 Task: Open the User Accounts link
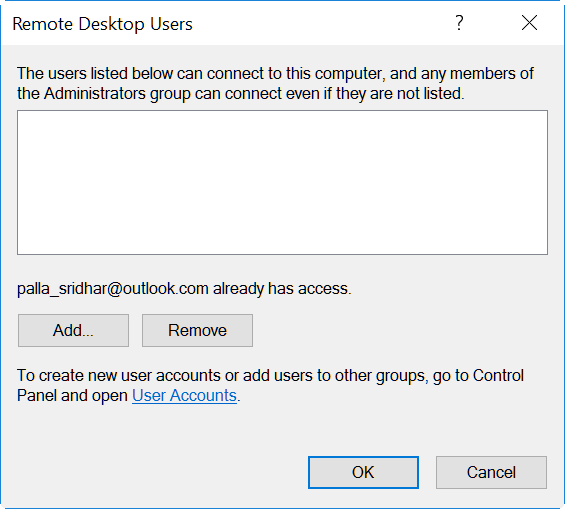click(184, 396)
